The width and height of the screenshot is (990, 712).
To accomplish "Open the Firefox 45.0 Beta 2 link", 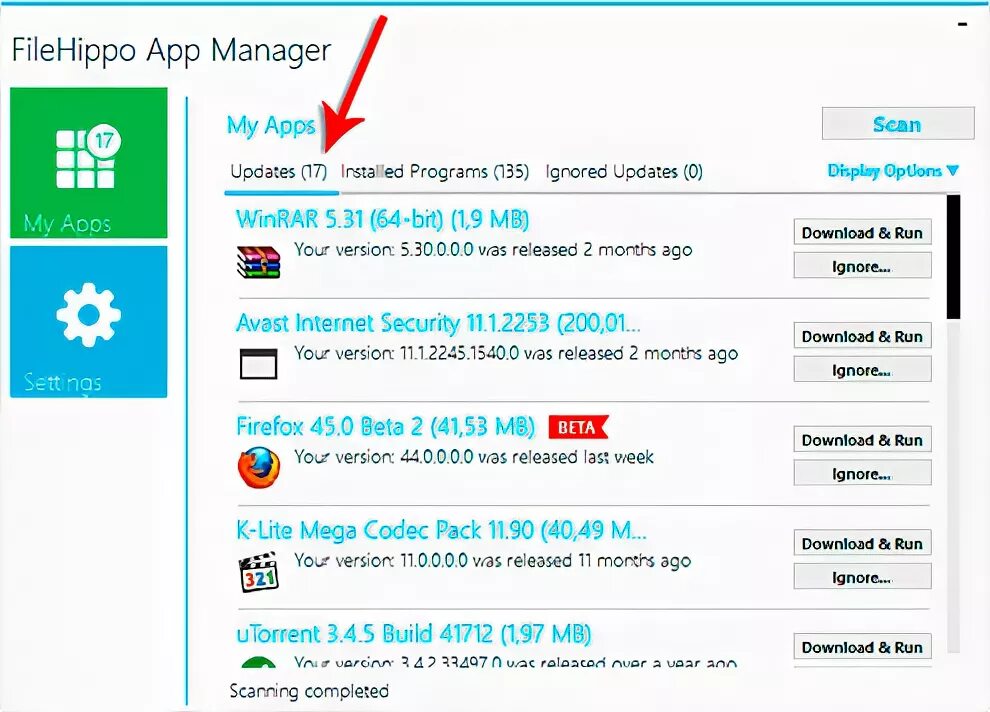I will coord(385,427).
